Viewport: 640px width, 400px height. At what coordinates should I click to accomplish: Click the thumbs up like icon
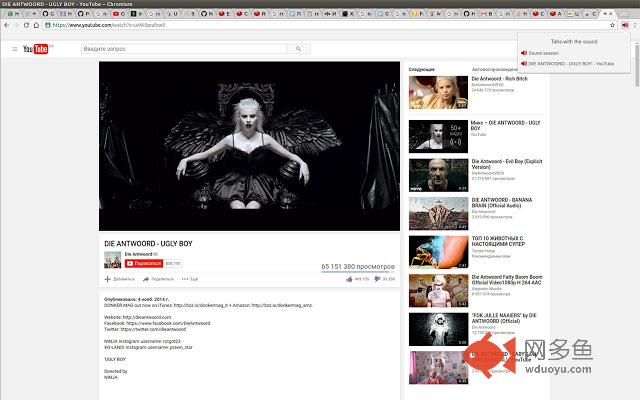pyautogui.click(x=349, y=279)
